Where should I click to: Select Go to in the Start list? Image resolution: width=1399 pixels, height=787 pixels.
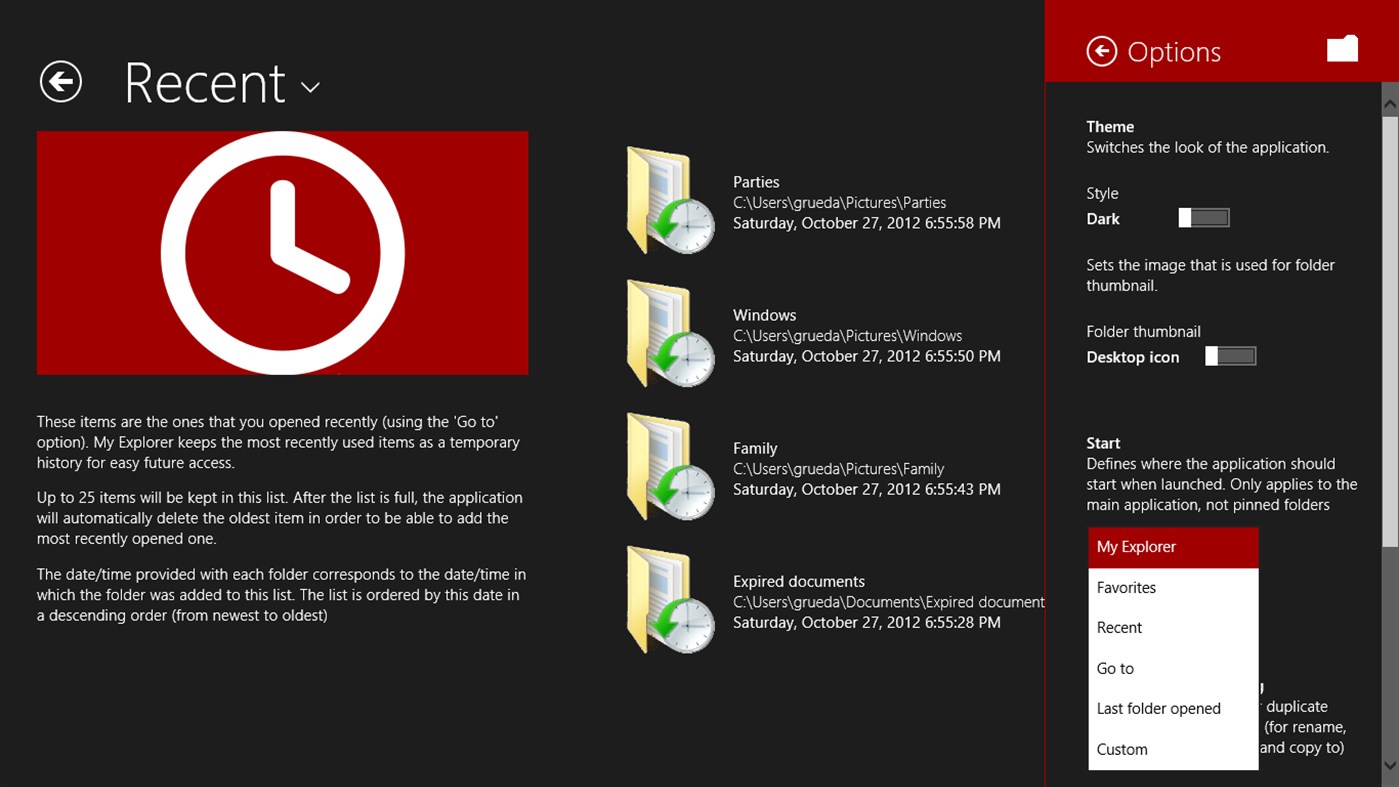click(1115, 668)
